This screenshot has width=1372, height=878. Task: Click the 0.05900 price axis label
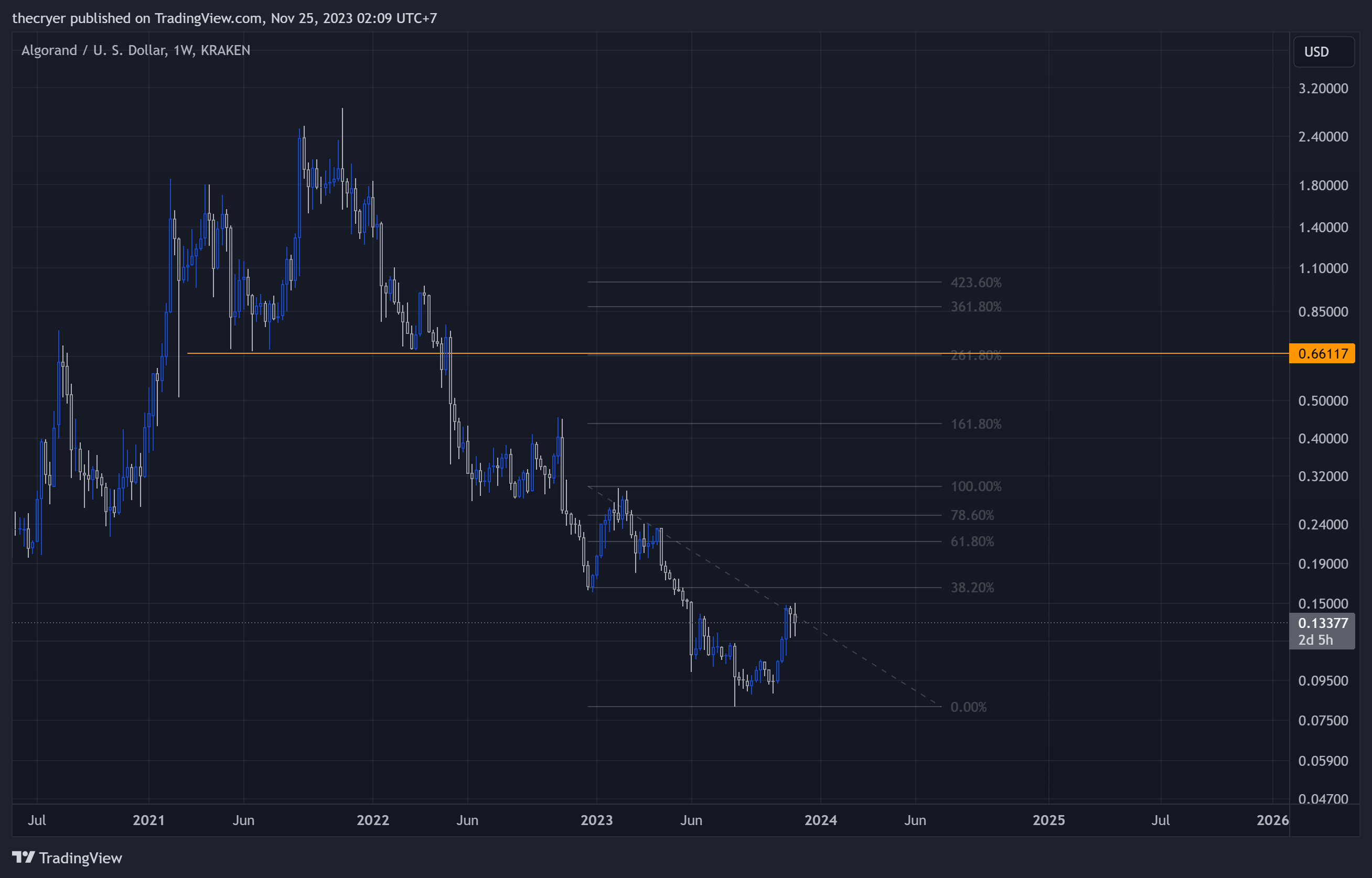[x=1323, y=761]
